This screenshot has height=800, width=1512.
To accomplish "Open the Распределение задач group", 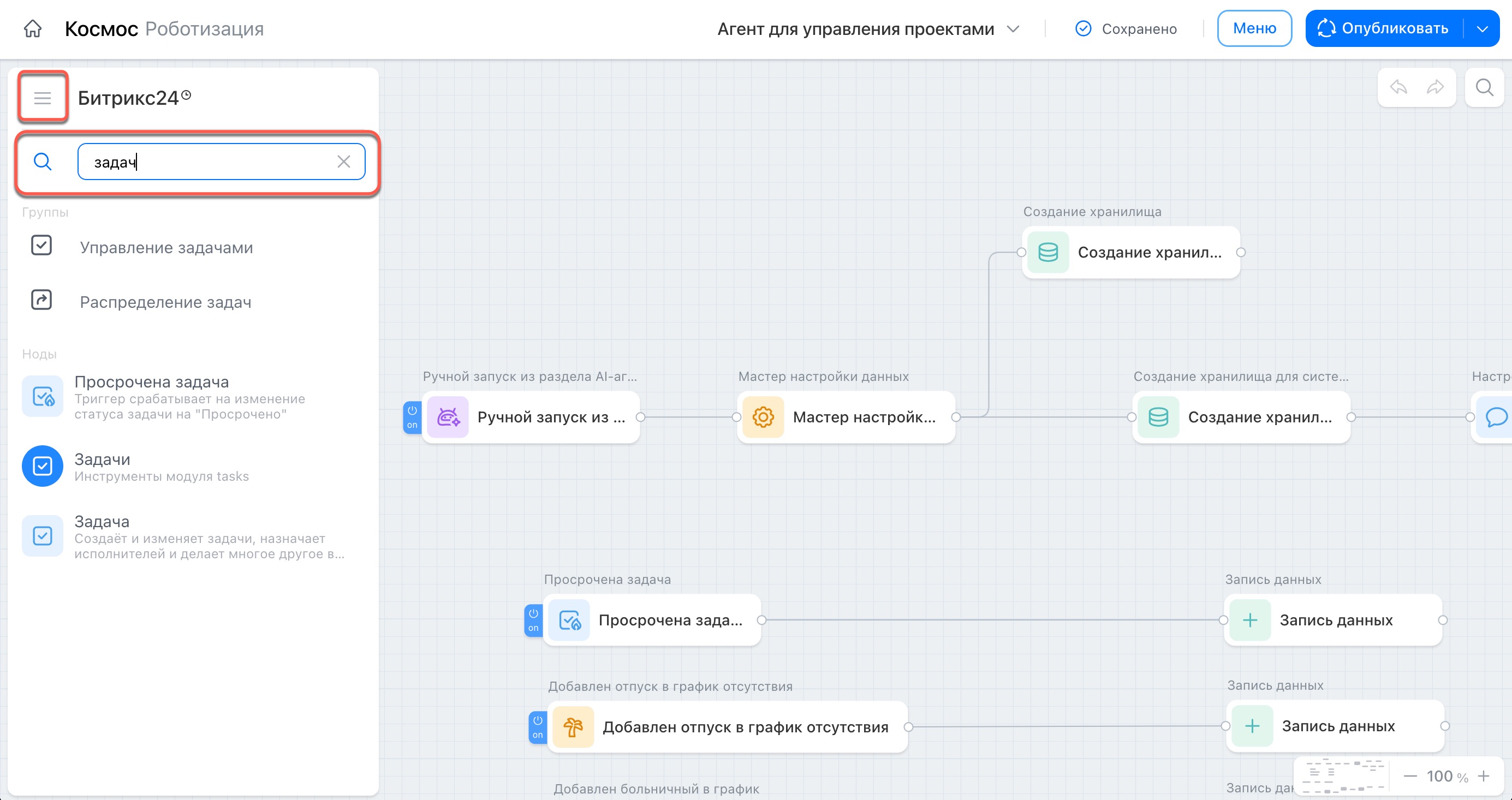I will (165, 302).
